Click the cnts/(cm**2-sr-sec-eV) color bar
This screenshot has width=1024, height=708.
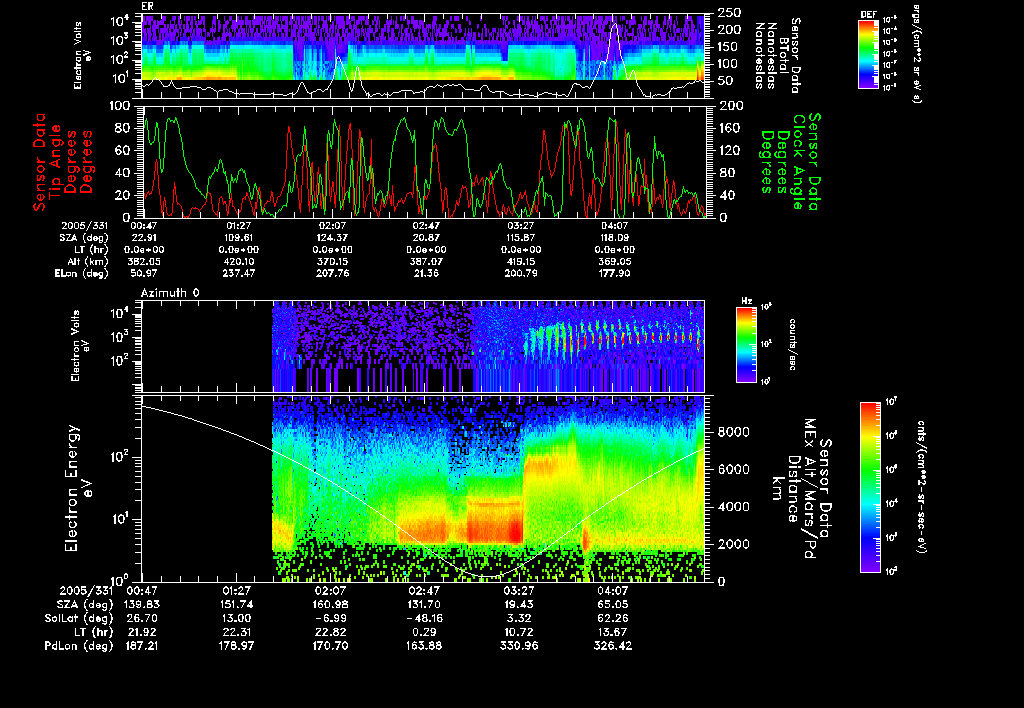coord(870,487)
